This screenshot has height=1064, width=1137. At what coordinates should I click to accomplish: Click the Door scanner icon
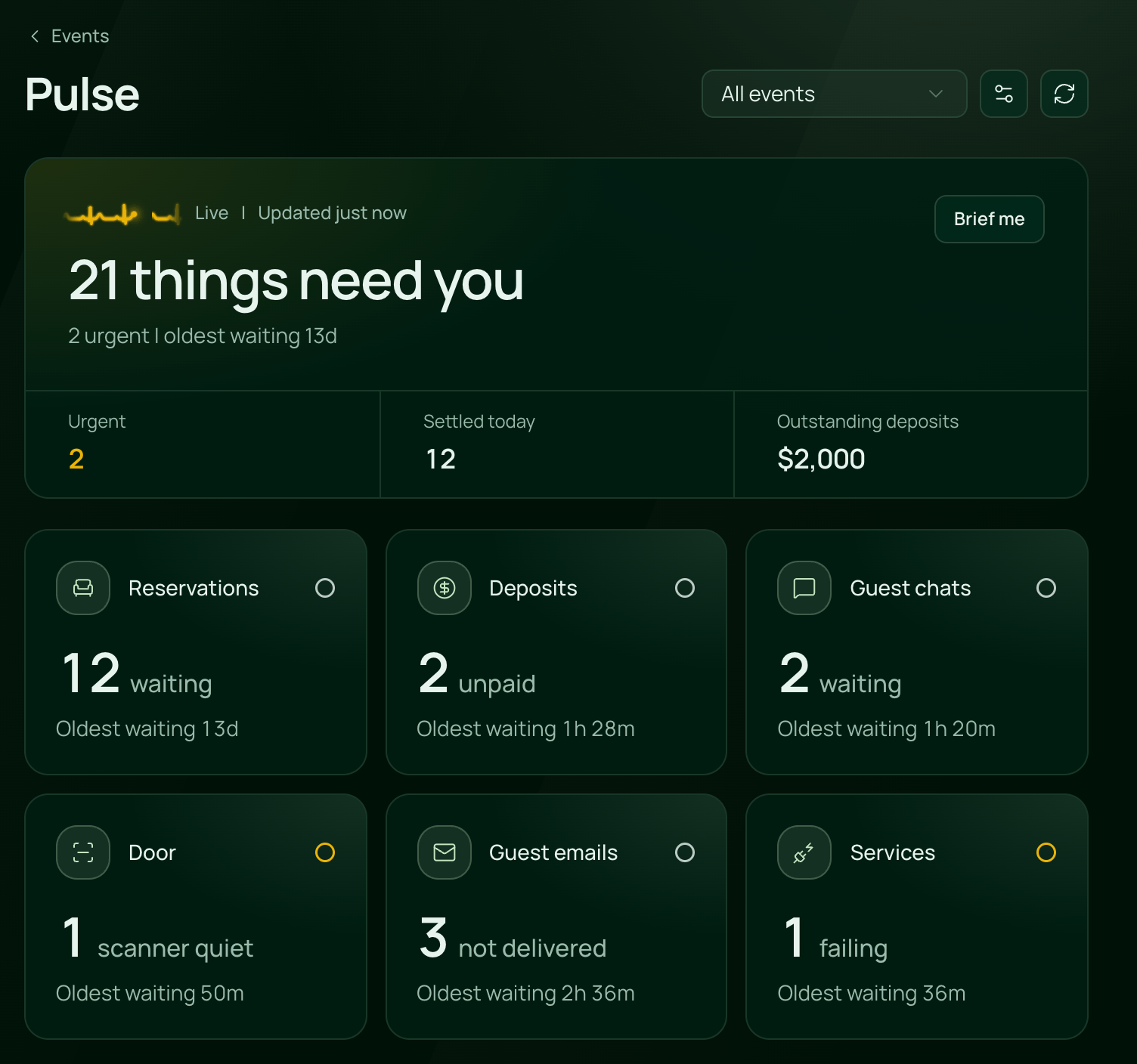pos(83,852)
